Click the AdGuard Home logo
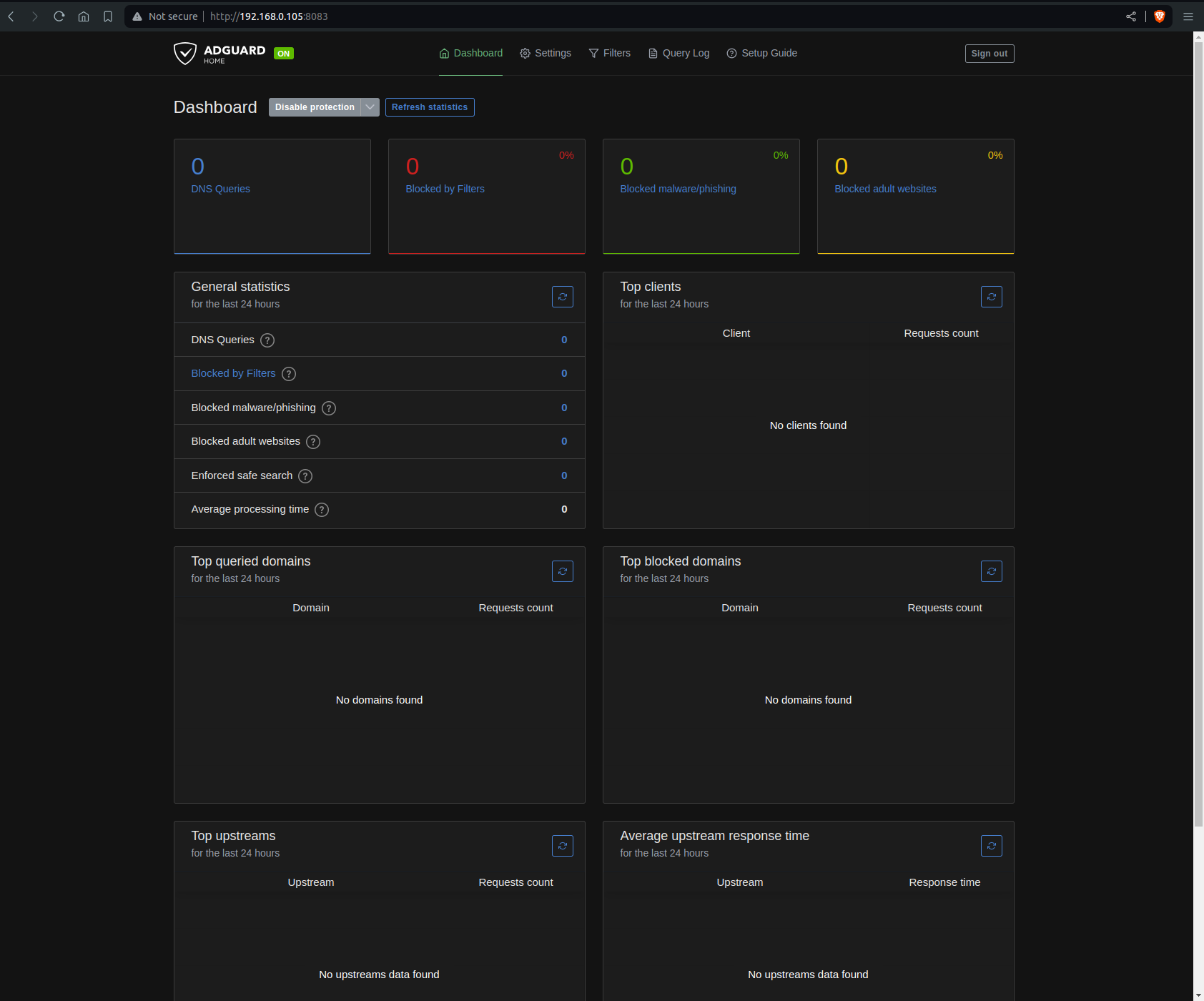Image resolution: width=1204 pixels, height=1001 pixels. click(x=219, y=54)
